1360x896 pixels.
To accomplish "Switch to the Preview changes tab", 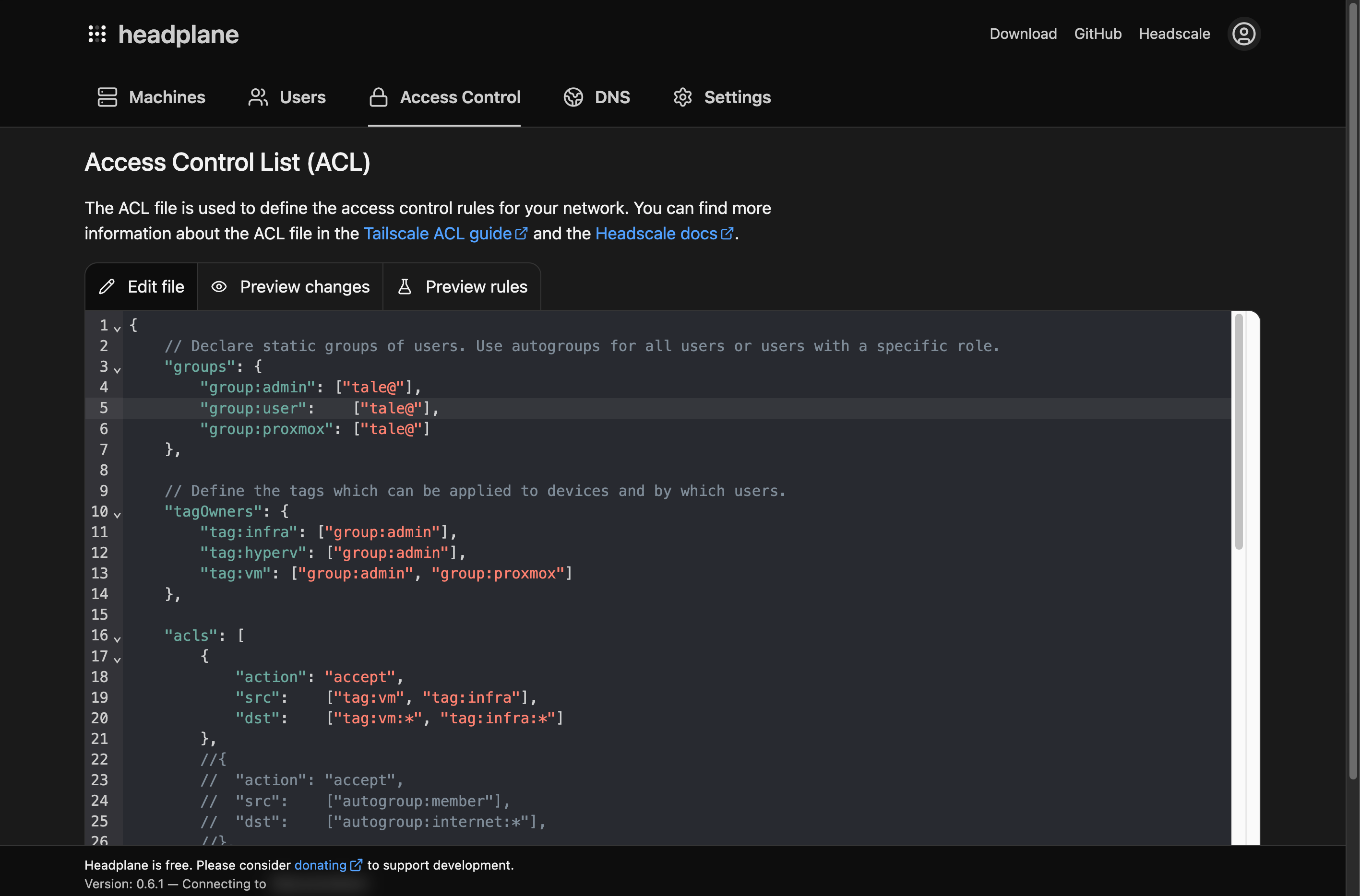I will [x=290, y=286].
